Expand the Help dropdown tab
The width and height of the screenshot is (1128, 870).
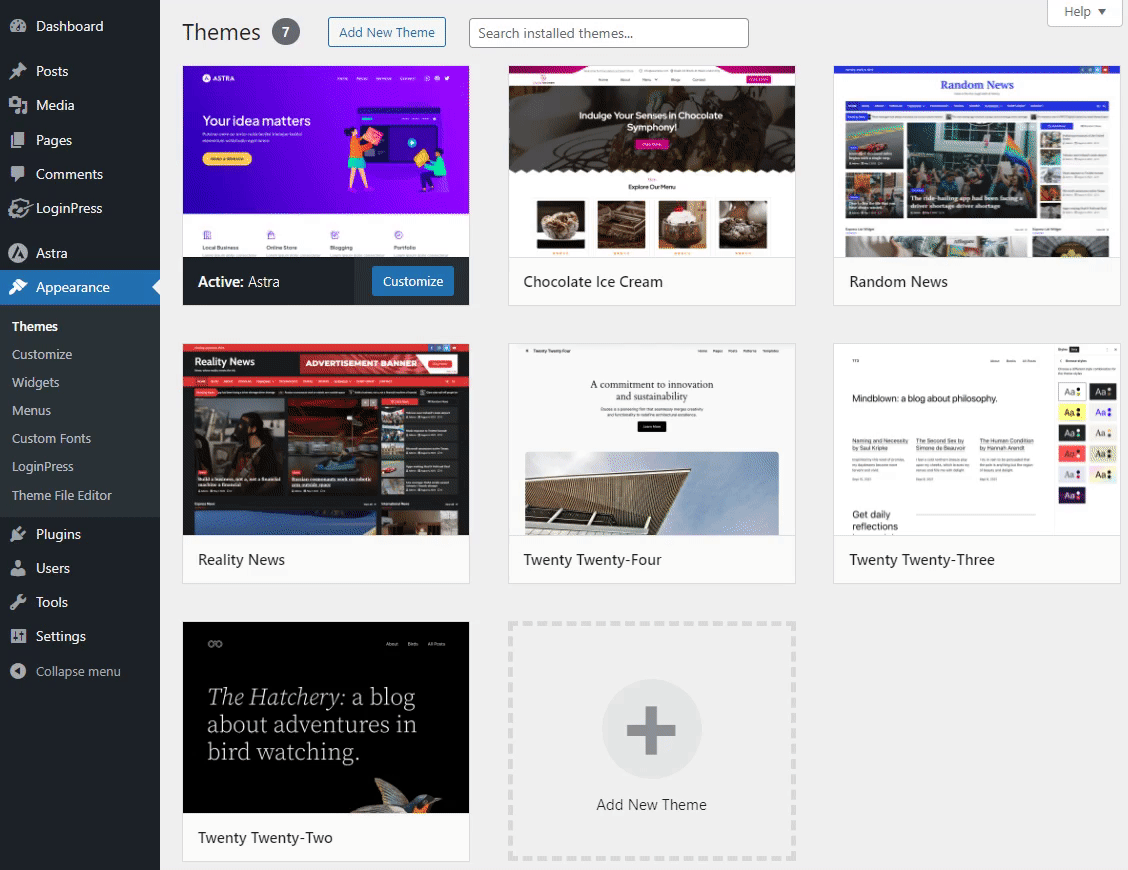(1085, 12)
